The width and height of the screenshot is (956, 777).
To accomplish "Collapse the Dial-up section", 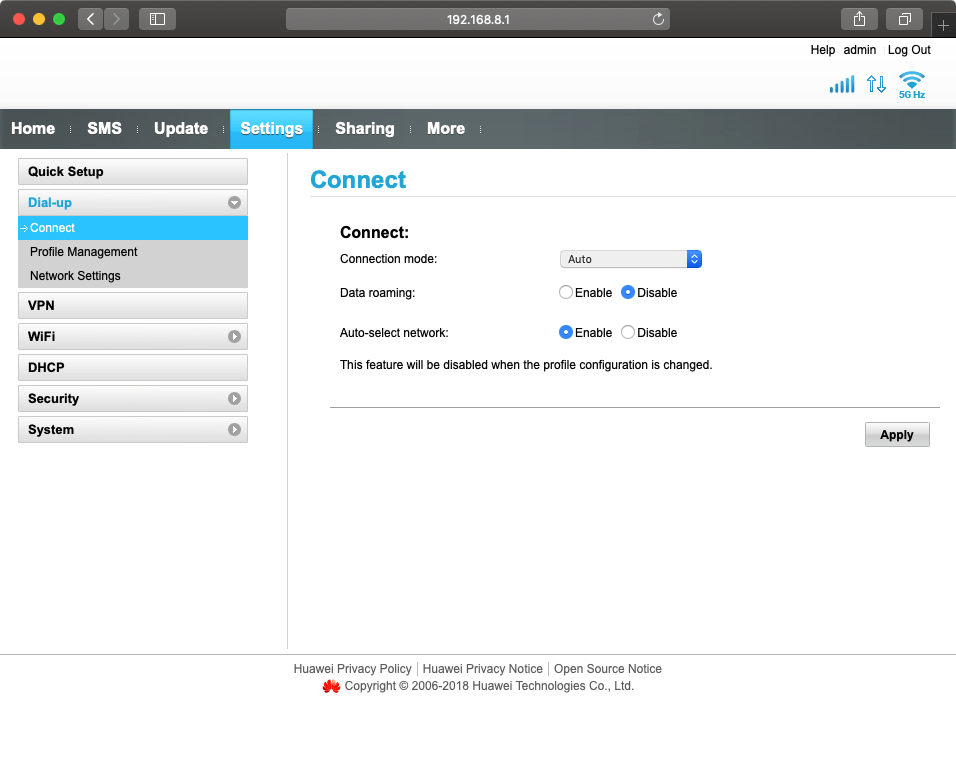I will click(233, 202).
